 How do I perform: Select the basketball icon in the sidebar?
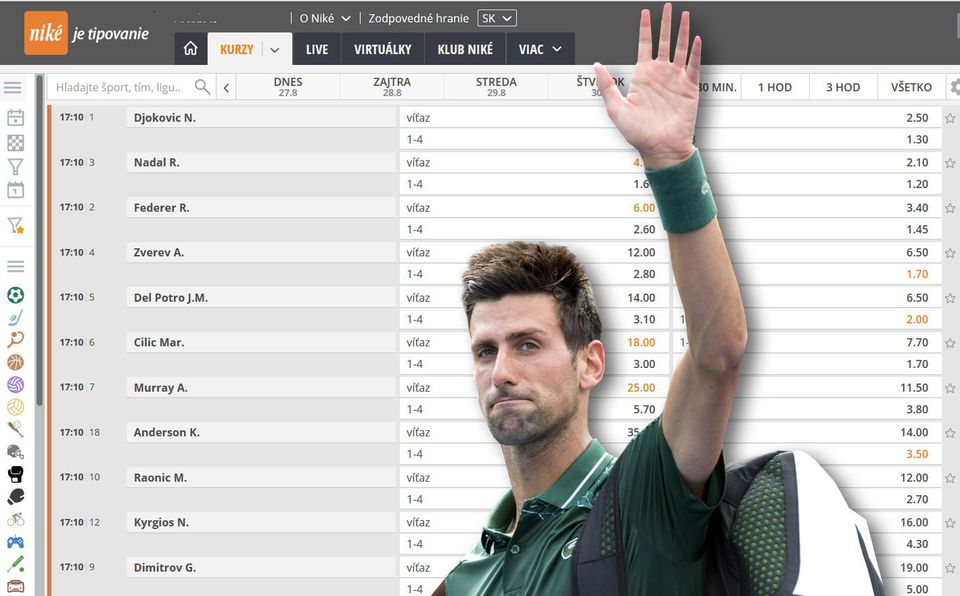(15, 362)
